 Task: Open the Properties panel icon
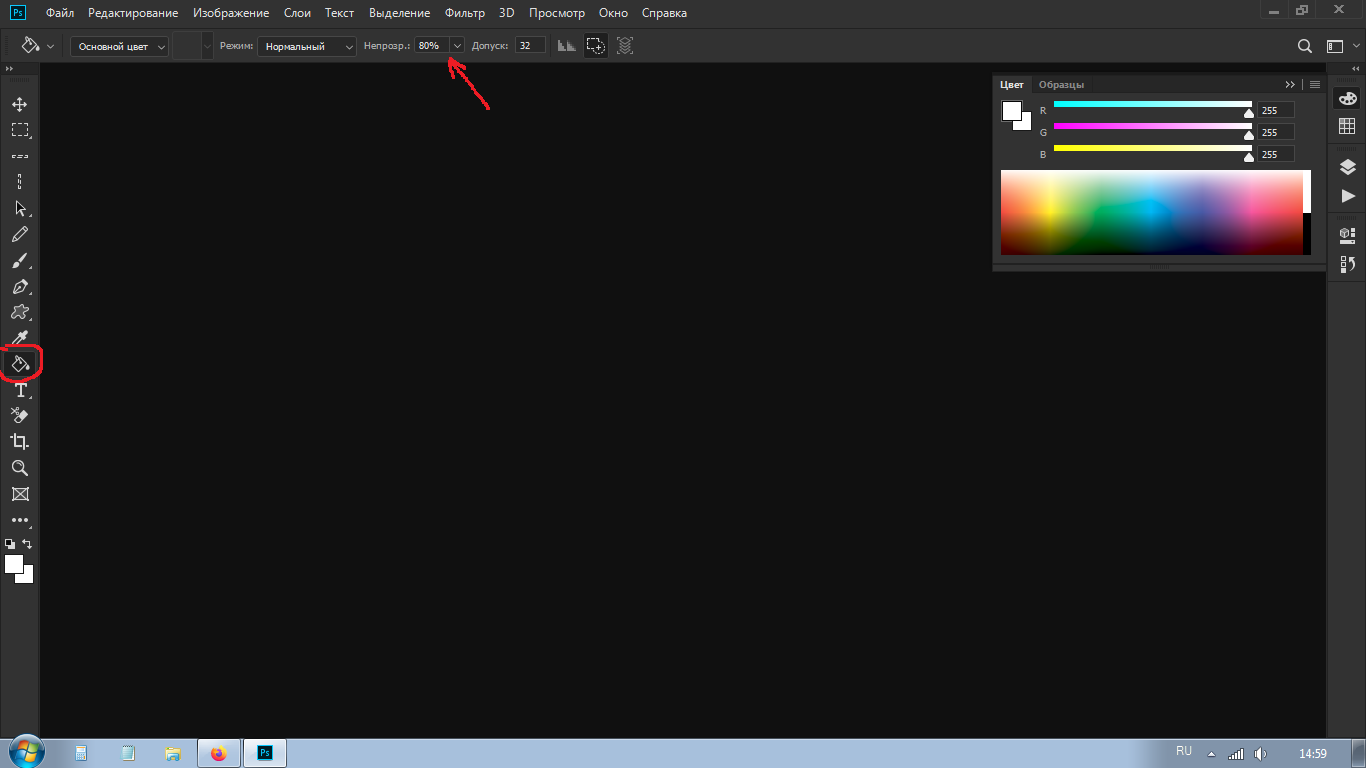[x=1347, y=236]
